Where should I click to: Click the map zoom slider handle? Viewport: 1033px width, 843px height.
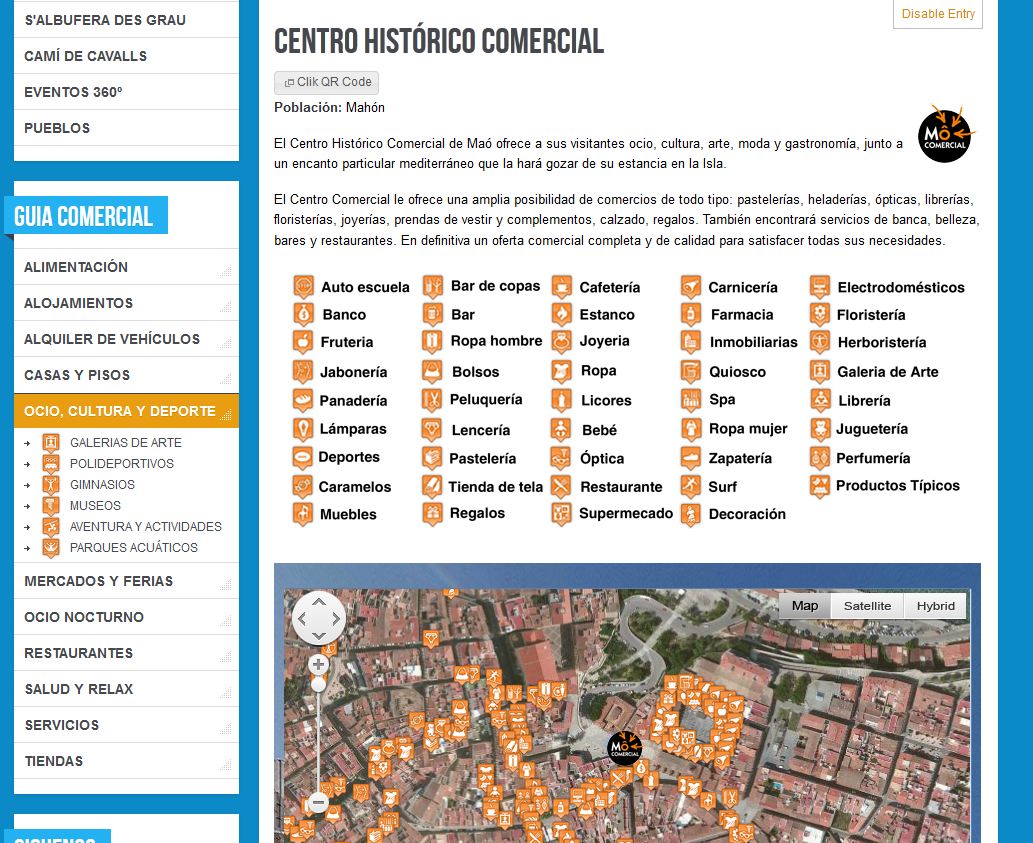(319, 684)
